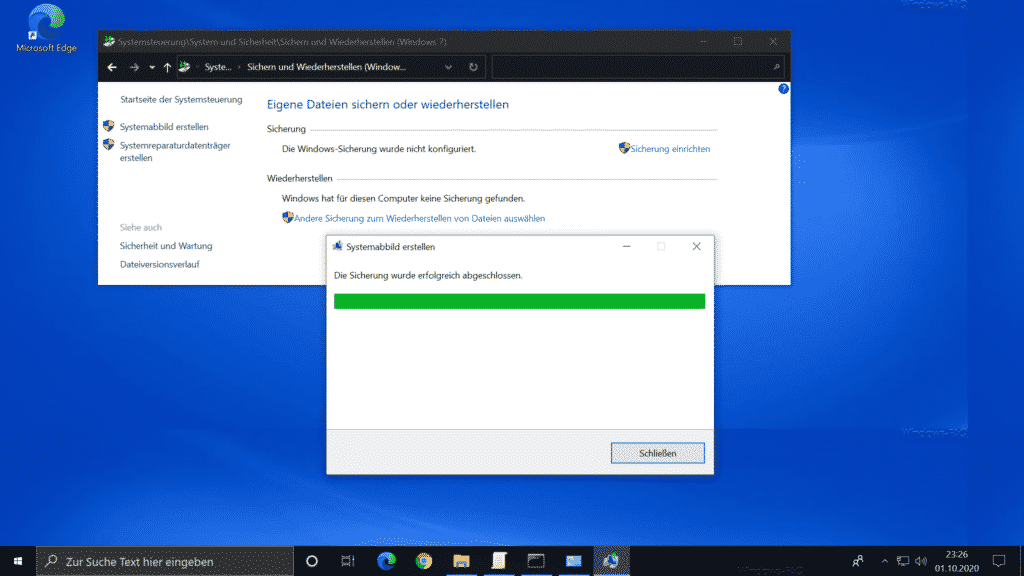Open Sicherheit und Wartung link

pos(166,246)
